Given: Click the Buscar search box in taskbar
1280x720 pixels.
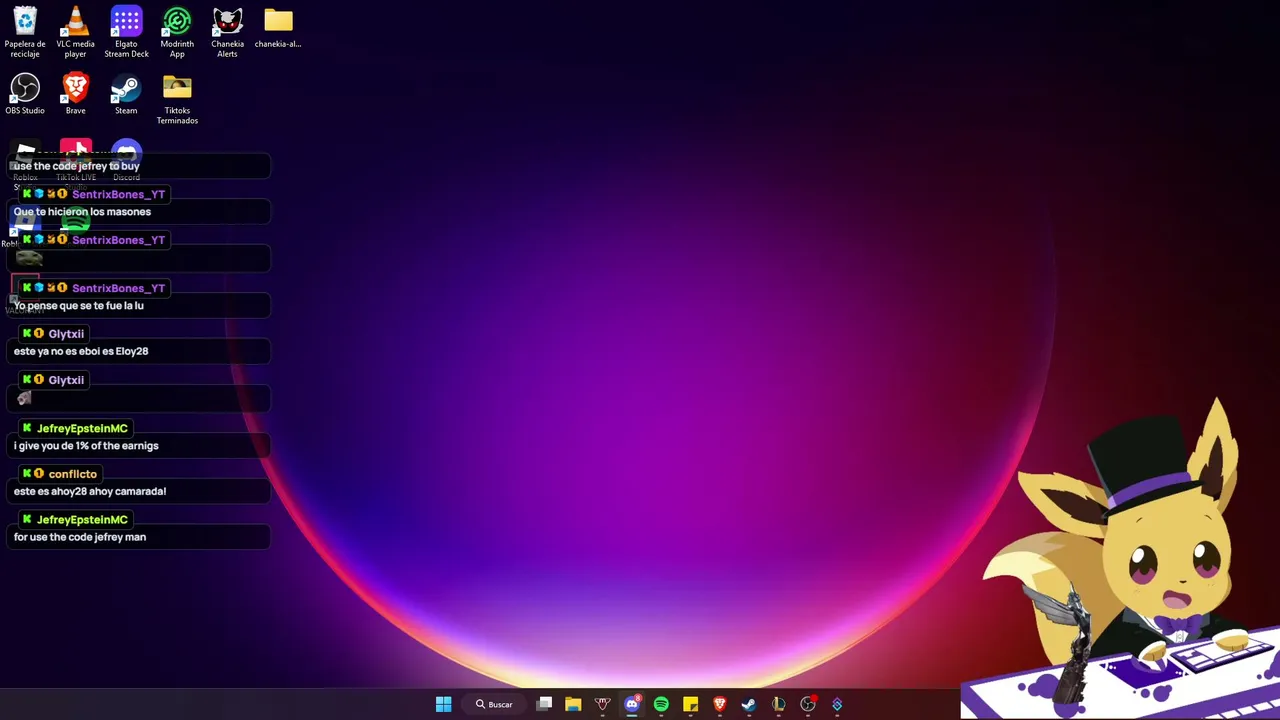Looking at the screenshot, I should 494,704.
